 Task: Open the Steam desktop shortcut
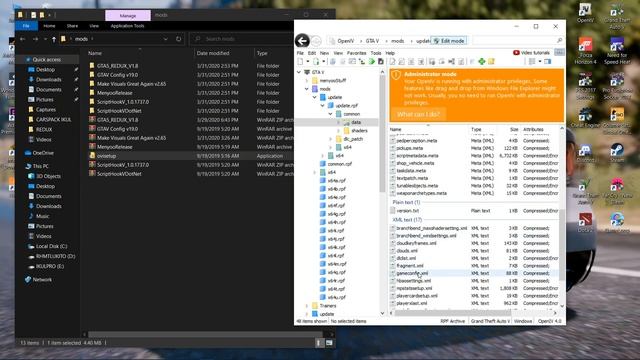coord(617,153)
